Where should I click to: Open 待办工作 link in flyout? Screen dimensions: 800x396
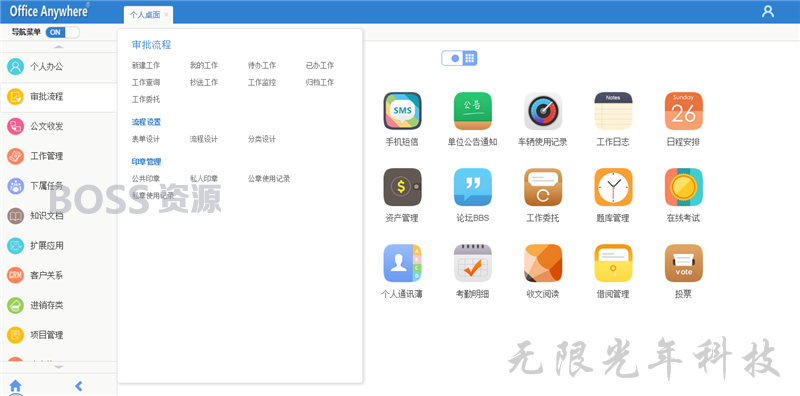coord(262,66)
